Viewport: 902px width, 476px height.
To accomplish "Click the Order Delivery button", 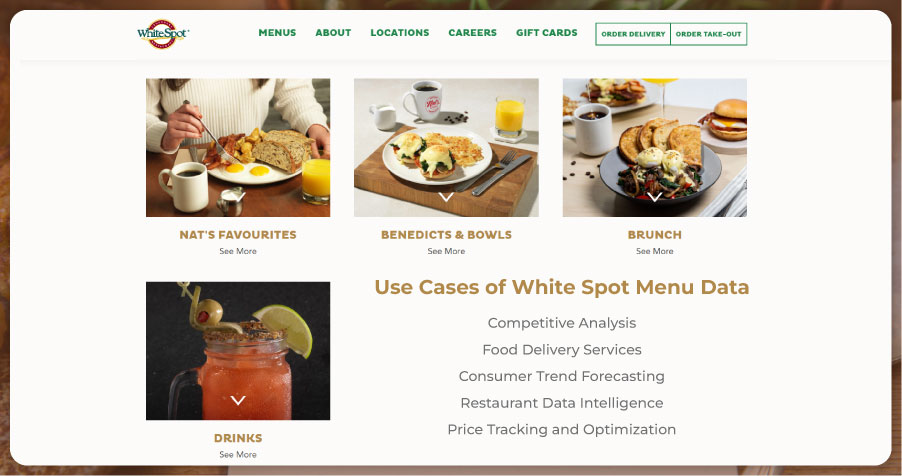I will 633,34.
